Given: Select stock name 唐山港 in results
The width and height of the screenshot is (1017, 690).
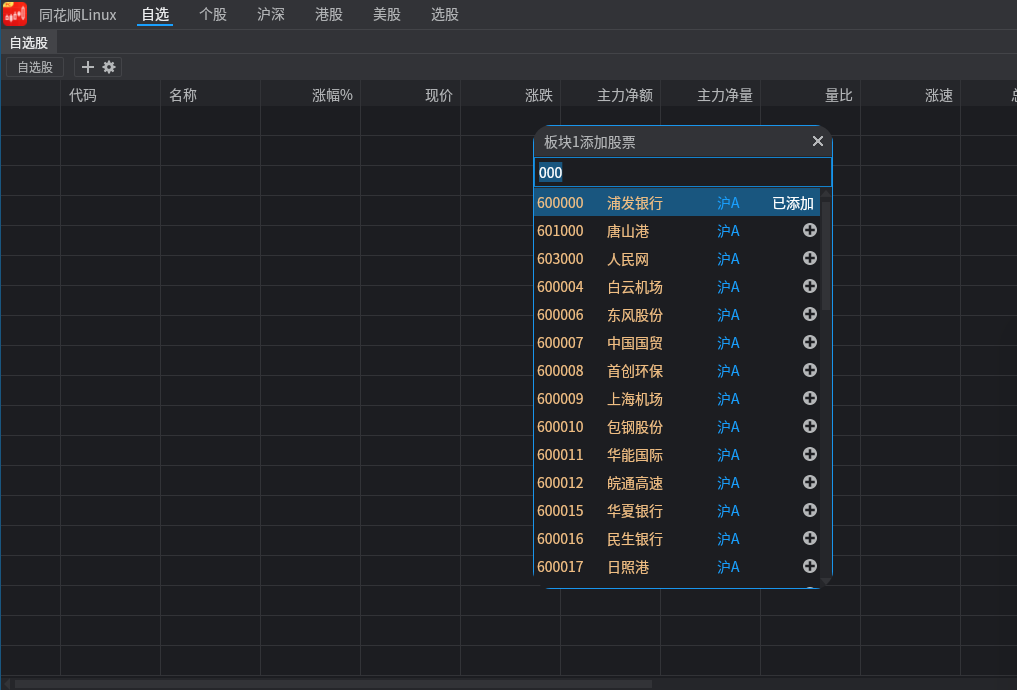Looking at the screenshot, I should [628, 231].
